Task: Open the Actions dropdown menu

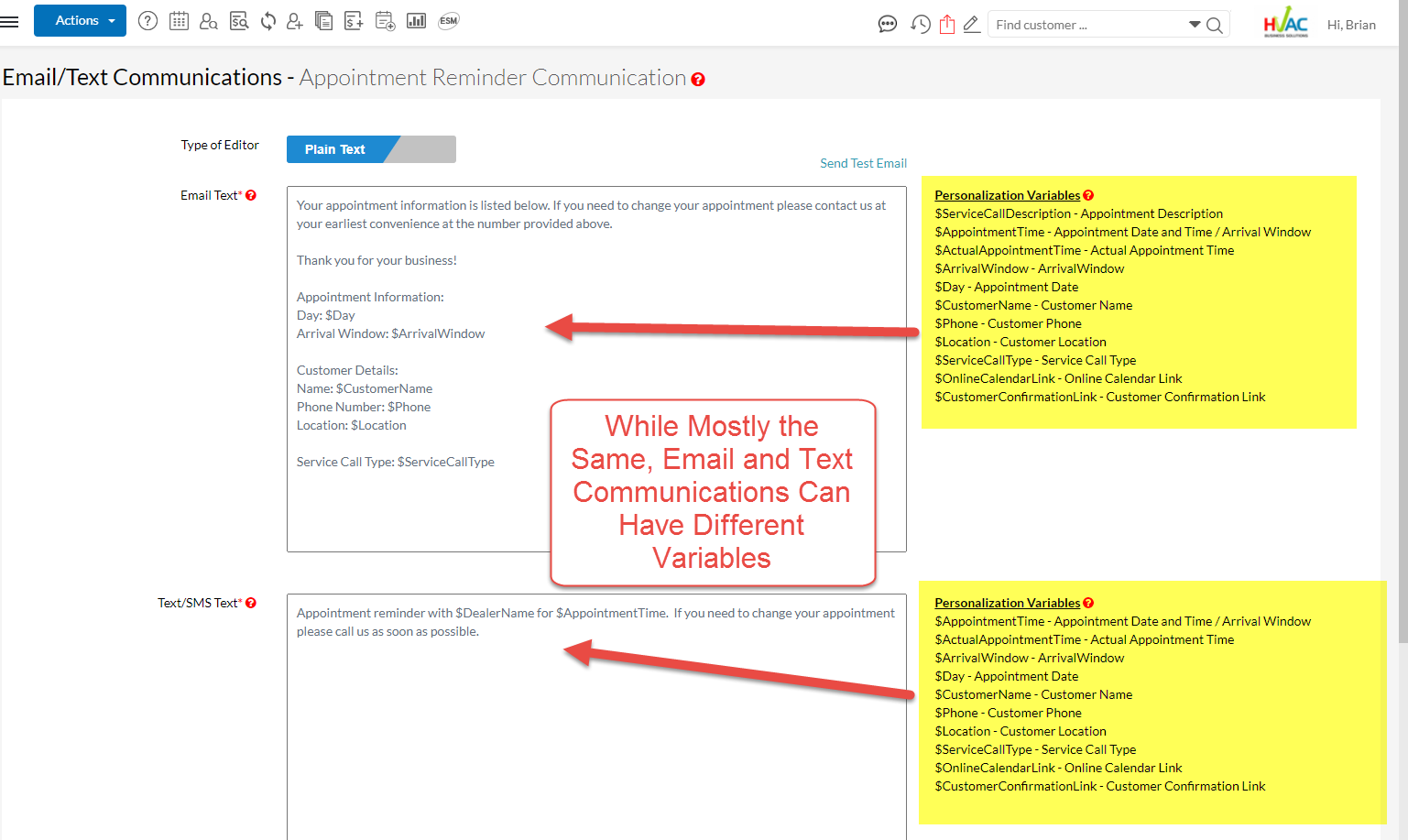Action: [x=80, y=21]
